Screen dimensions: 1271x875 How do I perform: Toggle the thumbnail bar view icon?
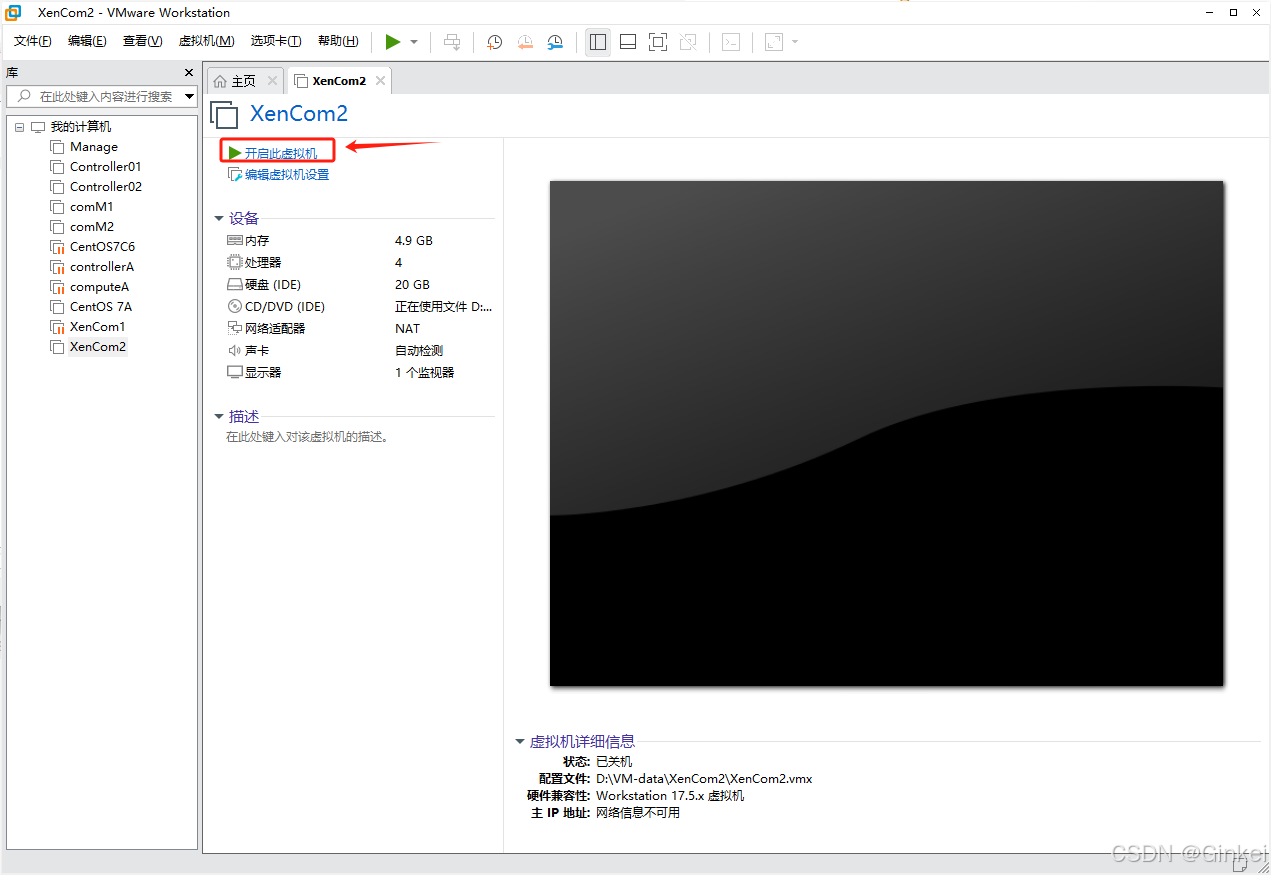pyautogui.click(x=628, y=42)
